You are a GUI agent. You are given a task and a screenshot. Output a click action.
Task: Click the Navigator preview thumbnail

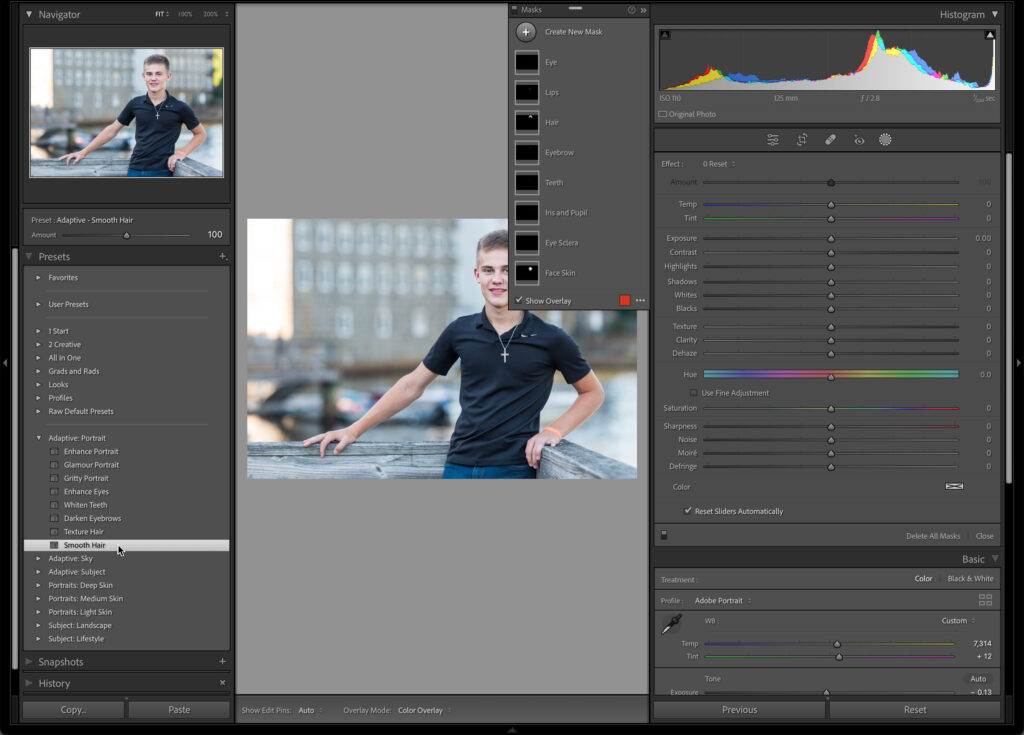[126, 112]
